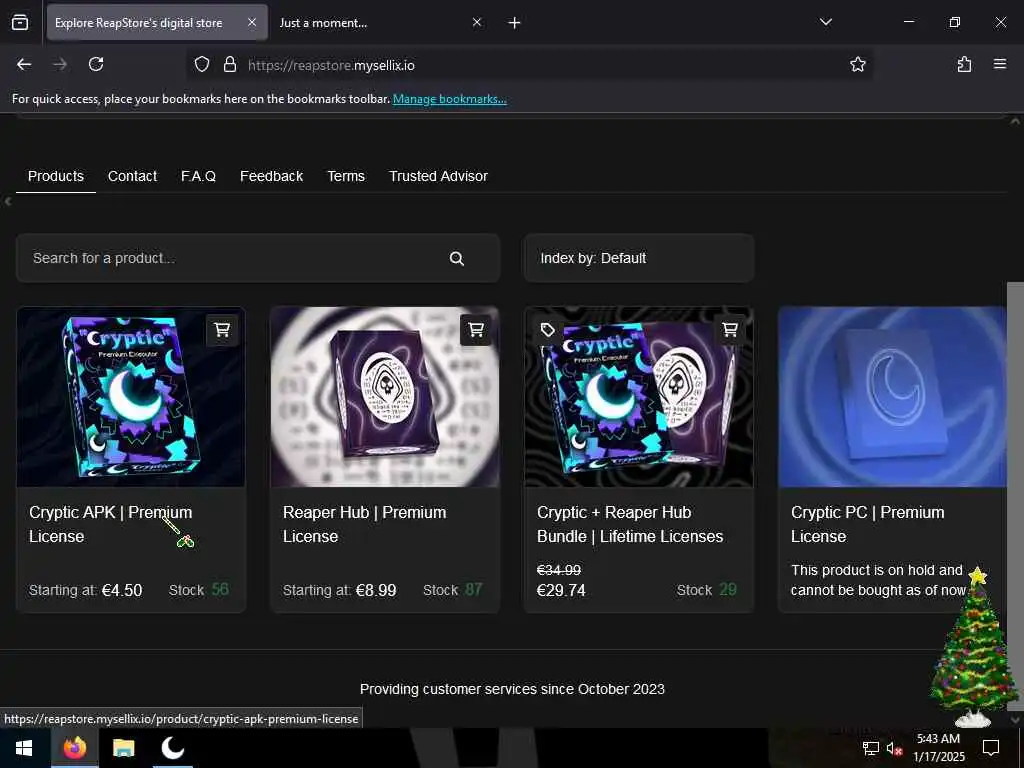Click the crescent moon app taskbar icon
Image resolution: width=1024 pixels, height=768 pixels.
coord(172,748)
